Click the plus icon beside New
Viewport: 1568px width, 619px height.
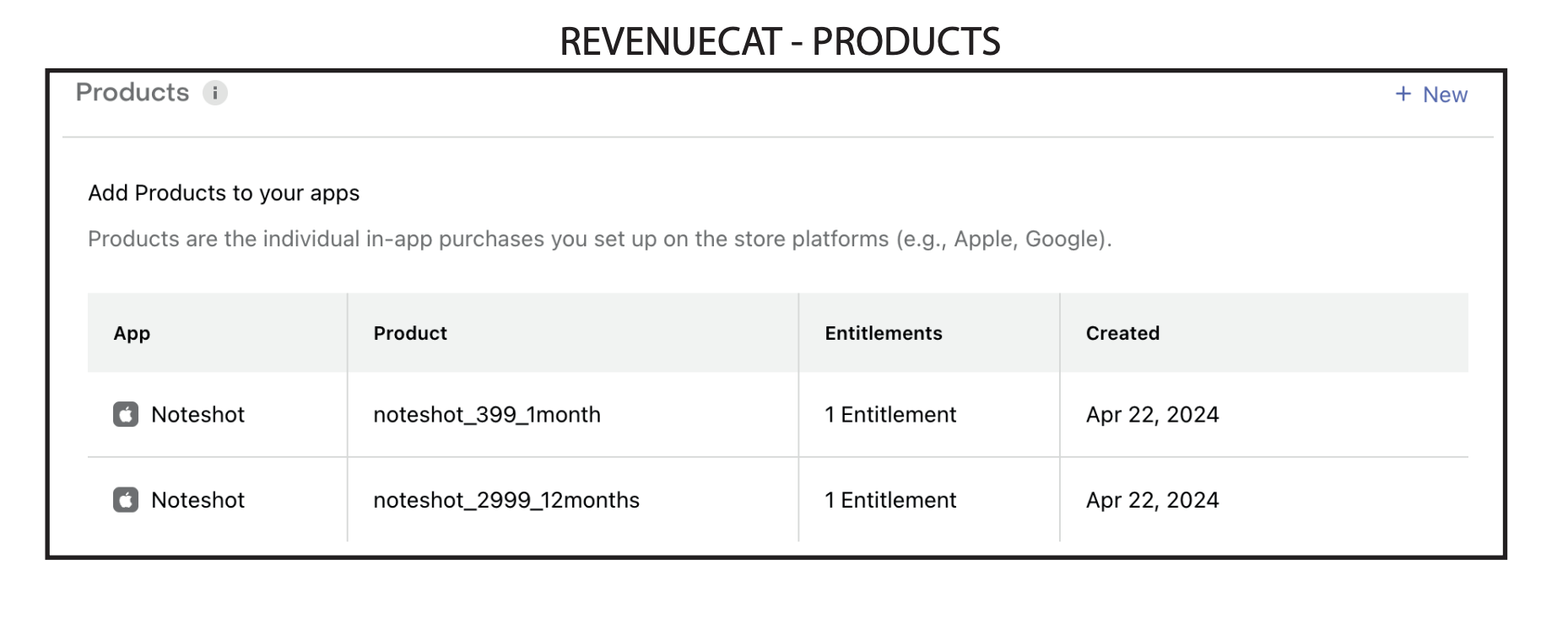[x=1403, y=94]
